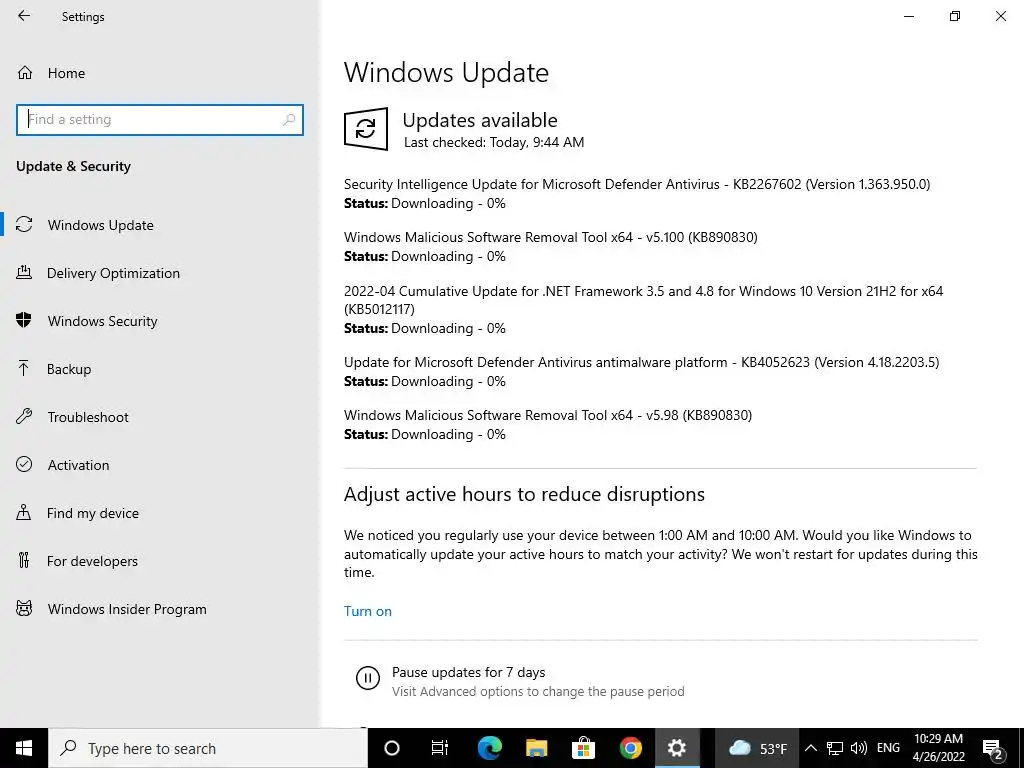Open Troubleshoot settings
Viewport: 1024px width, 768px height.
[x=88, y=417]
